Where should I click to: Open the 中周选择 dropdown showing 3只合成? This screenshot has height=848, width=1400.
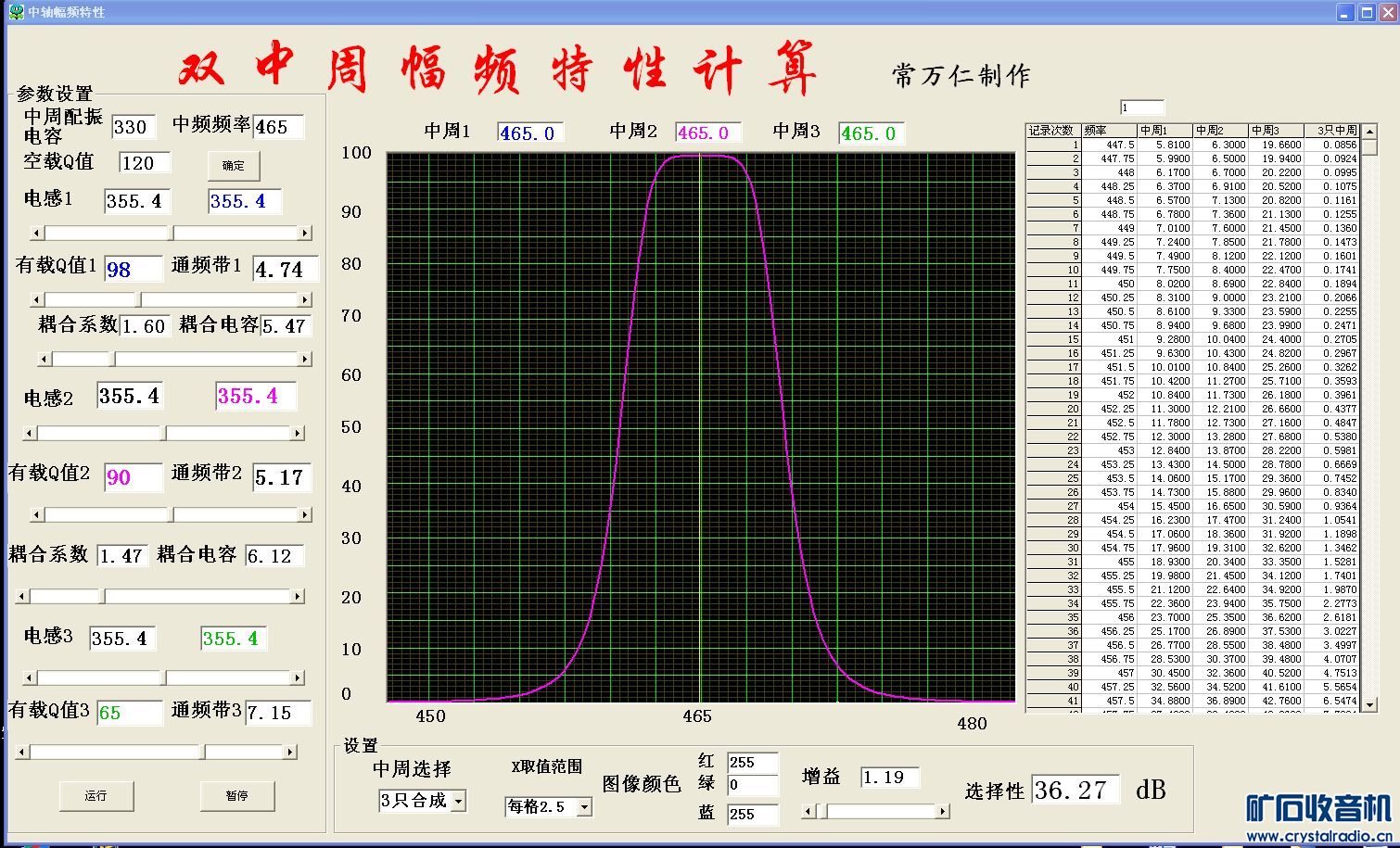coord(422,801)
